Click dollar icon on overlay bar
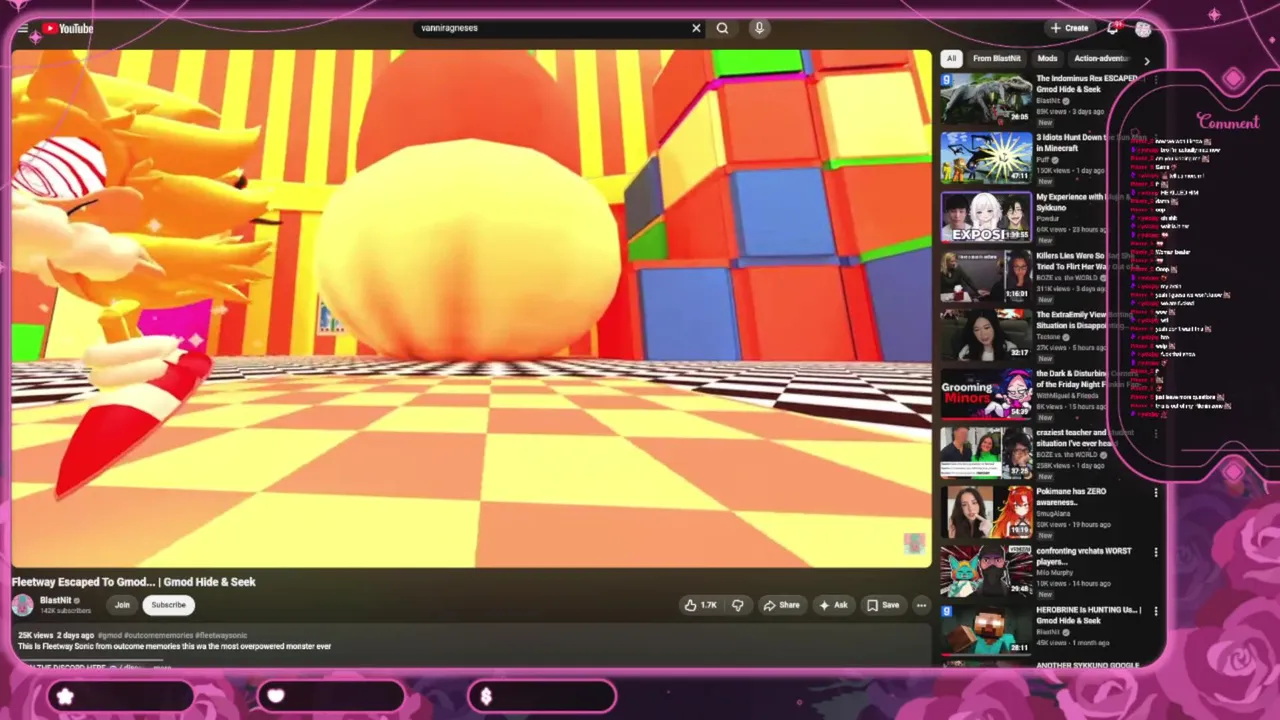The height and width of the screenshot is (720, 1280). click(486, 696)
